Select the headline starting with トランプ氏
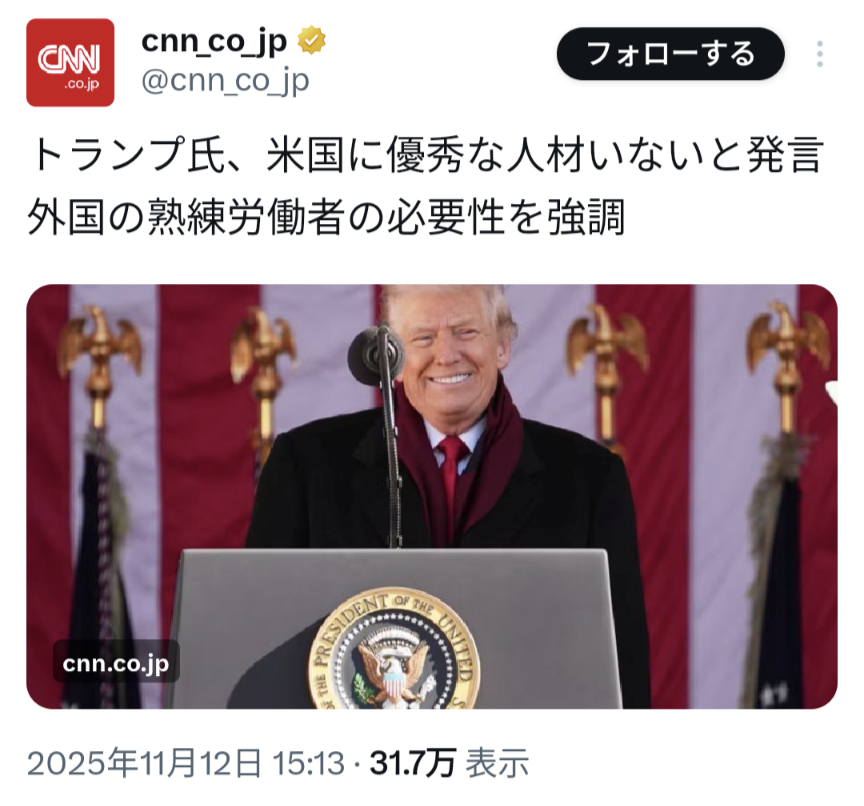Screen dimensions: 864x806 427,154
